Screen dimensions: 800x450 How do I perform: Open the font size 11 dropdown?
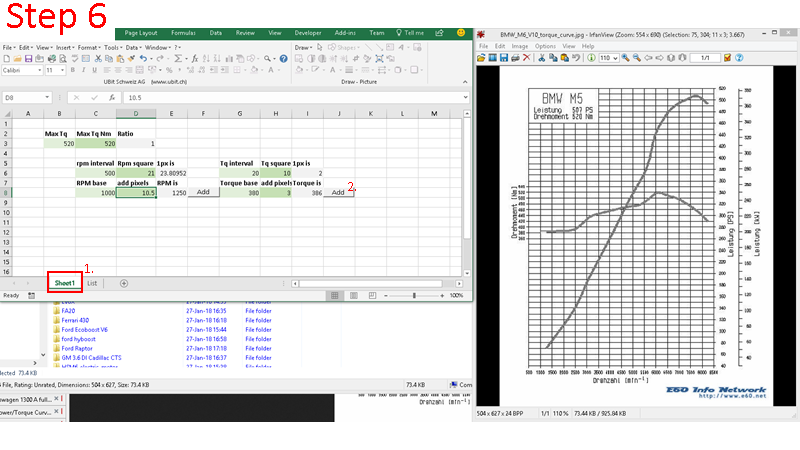click(62, 70)
